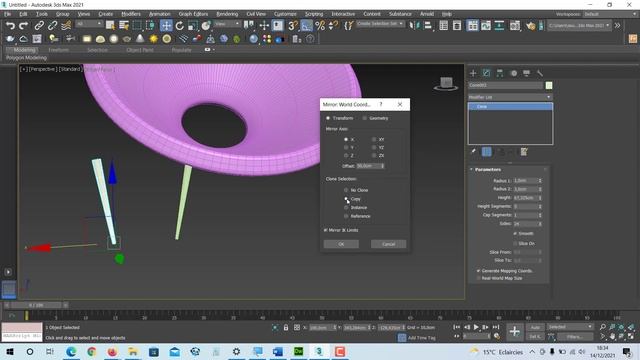Toggle the 3D Snaps icon

point(293,26)
